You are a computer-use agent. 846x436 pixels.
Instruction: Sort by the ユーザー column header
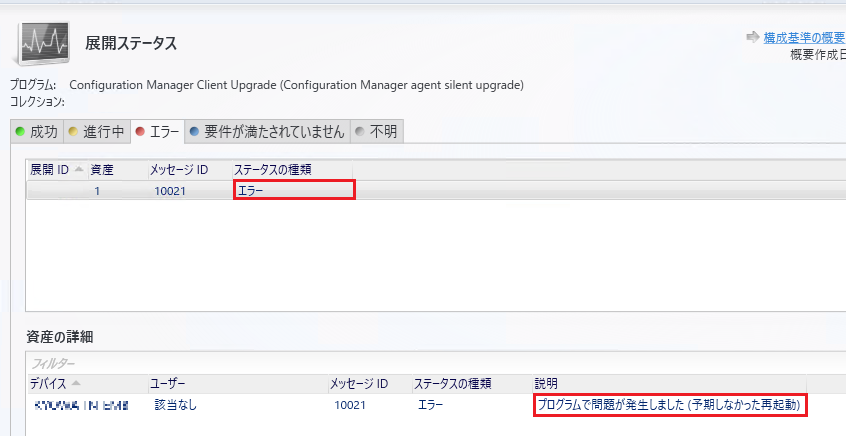[x=238, y=384]
